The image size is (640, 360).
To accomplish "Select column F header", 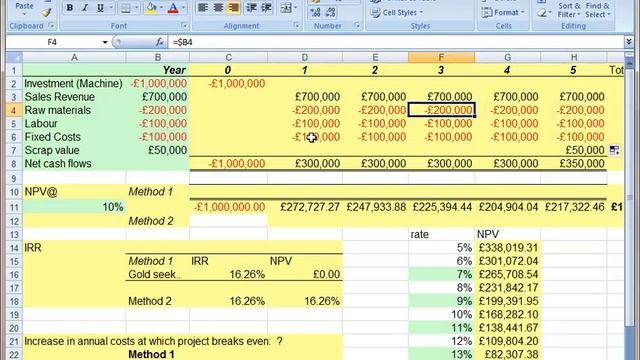I will 441,58.
